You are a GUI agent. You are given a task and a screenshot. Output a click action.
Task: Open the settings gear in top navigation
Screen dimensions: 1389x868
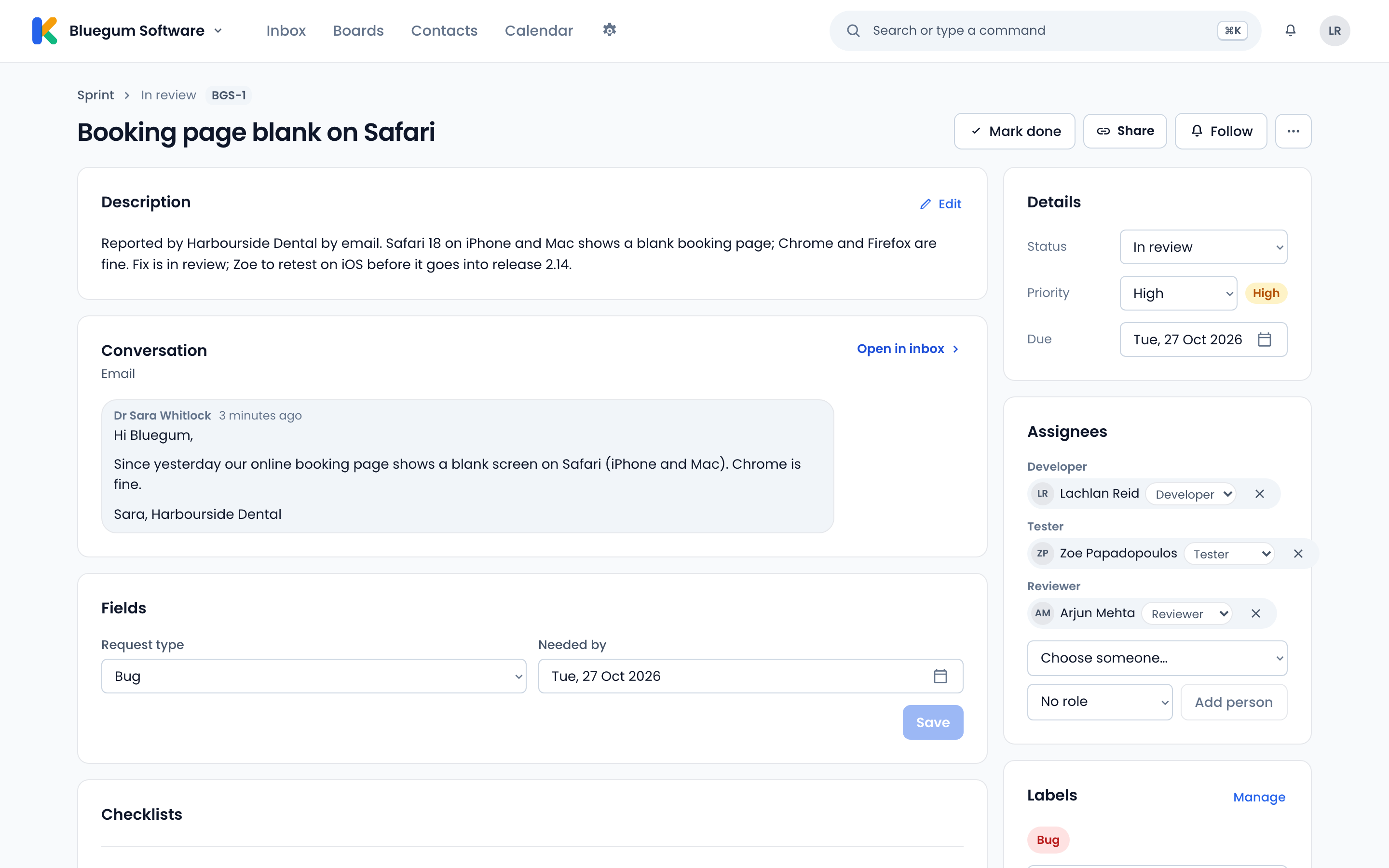(x=610, y=30)
